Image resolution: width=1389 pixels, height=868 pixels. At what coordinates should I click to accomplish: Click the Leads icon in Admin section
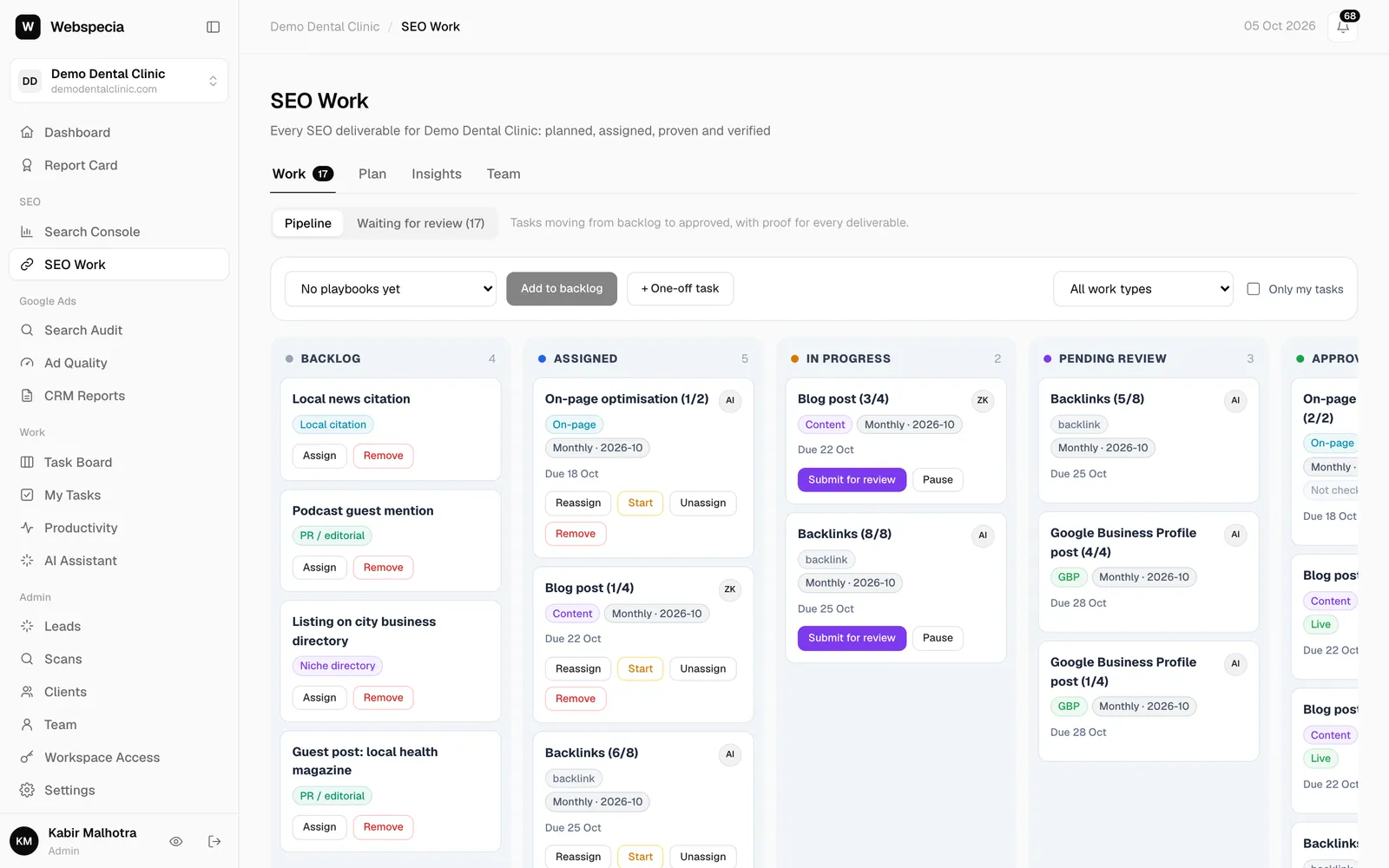(27, 626)
